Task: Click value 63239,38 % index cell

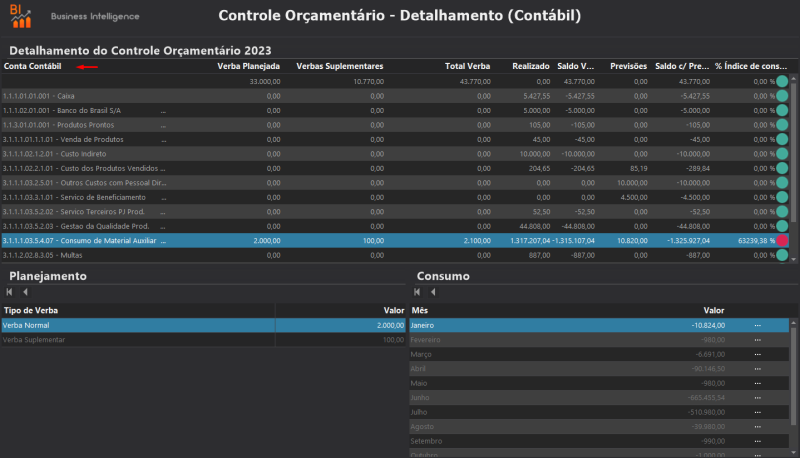Action: click(x=756, y=241)
